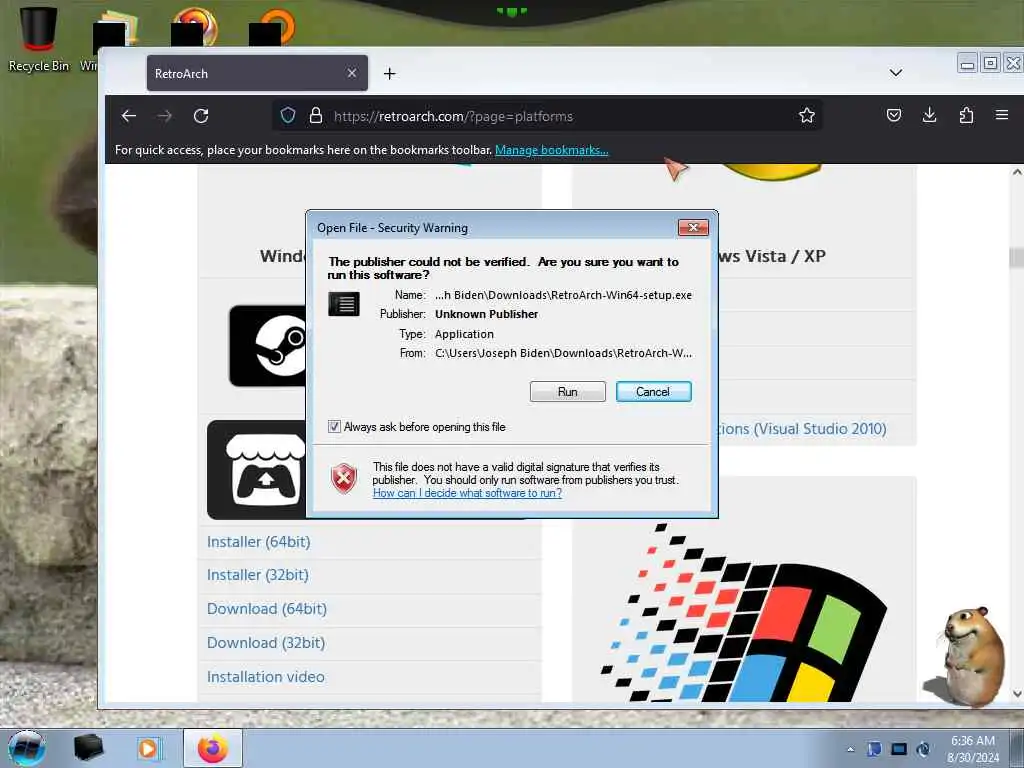Click the red shield warning icon in dialog
Image resolution: width=1024 pixels, height=768 pixels.
click(x=344, y=479)
